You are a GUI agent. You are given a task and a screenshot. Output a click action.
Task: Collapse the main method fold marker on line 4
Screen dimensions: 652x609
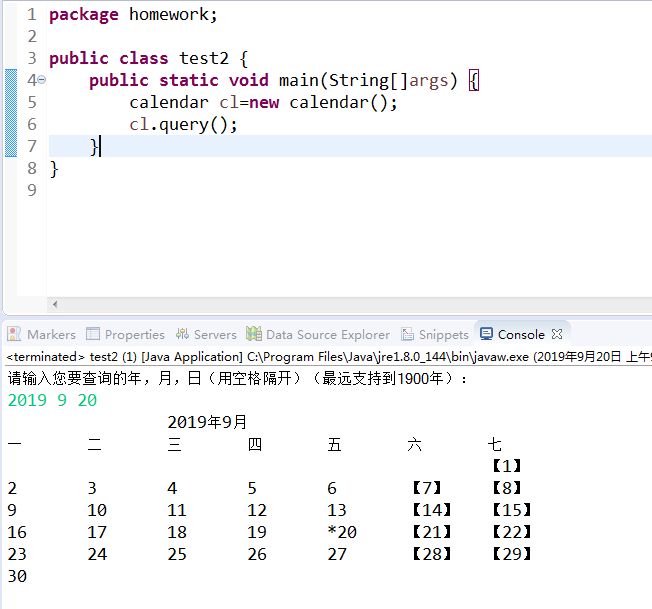(x=42, y=79)
